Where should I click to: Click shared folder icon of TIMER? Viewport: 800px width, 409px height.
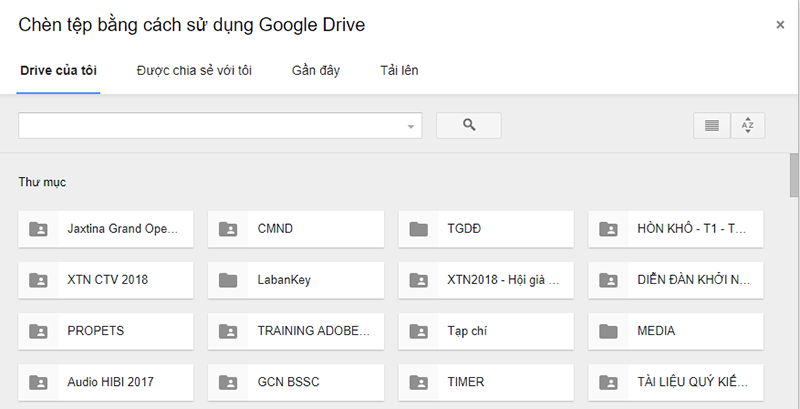click(x=418, y=382)
